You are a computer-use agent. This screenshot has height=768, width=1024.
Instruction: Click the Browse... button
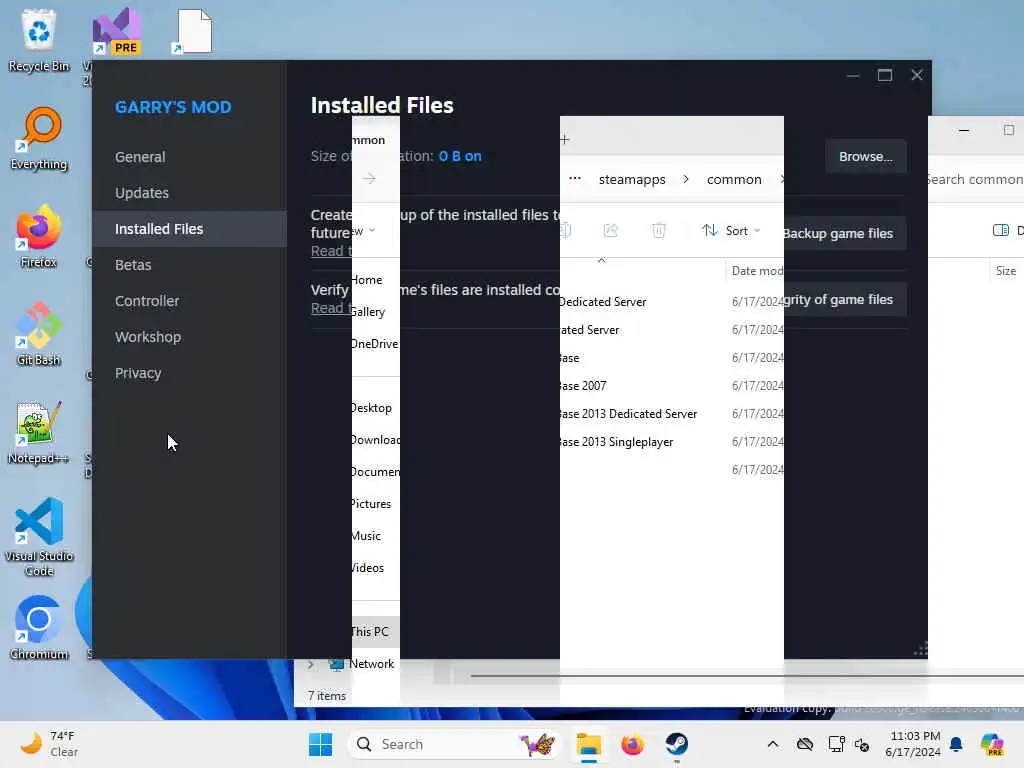(865, 156)
